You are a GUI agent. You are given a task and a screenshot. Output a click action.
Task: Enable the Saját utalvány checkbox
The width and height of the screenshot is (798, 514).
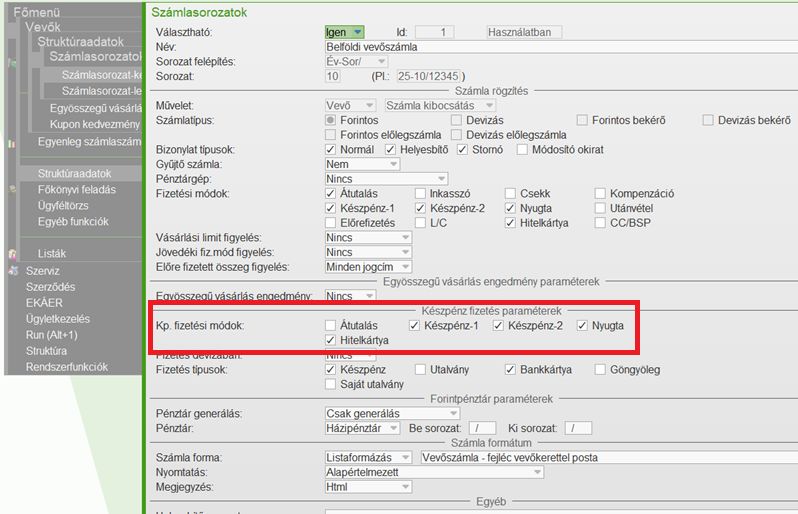pyautogui.click(x=330, y=384)
